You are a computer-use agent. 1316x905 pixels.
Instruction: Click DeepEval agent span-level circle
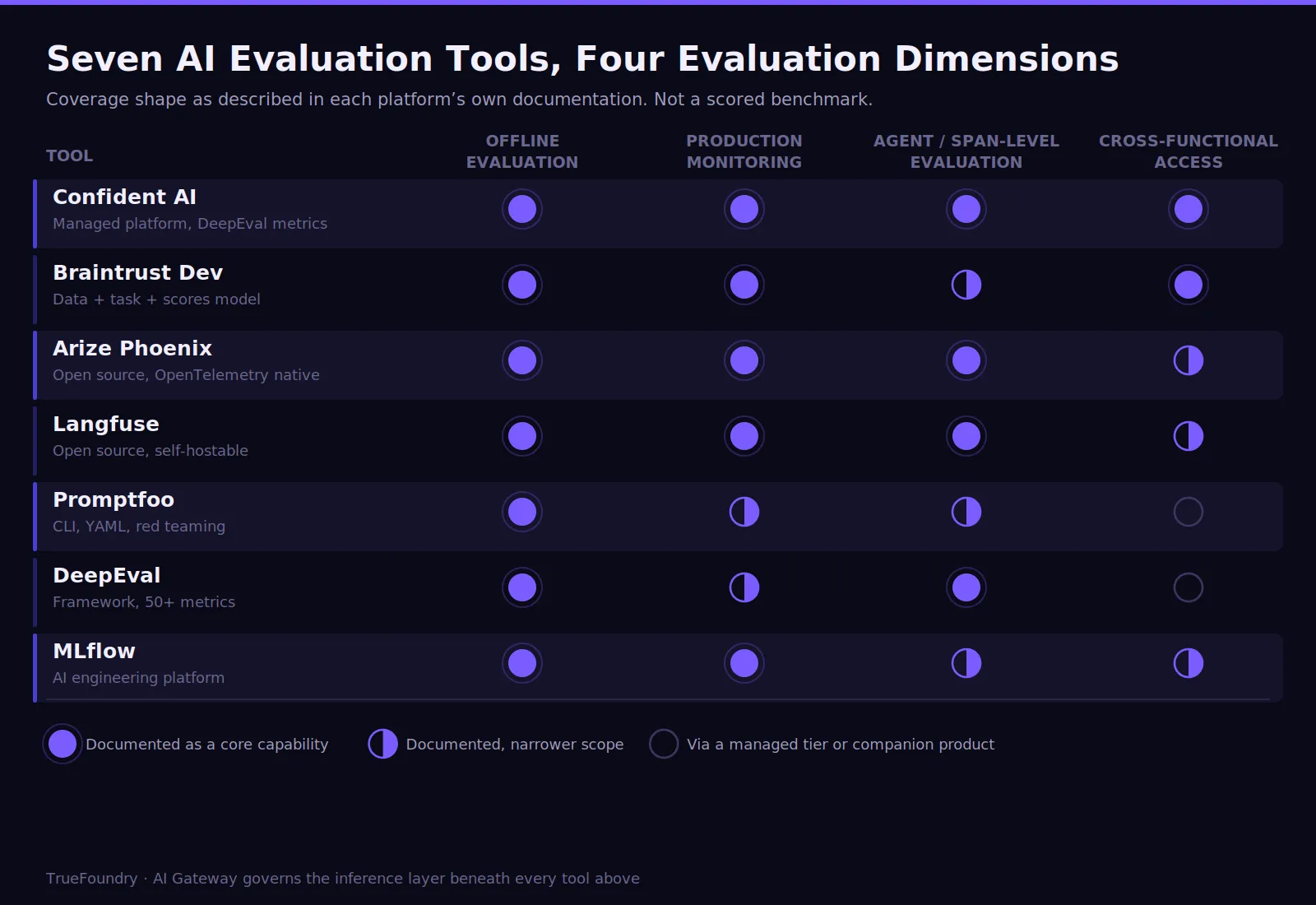pos(966,587)
